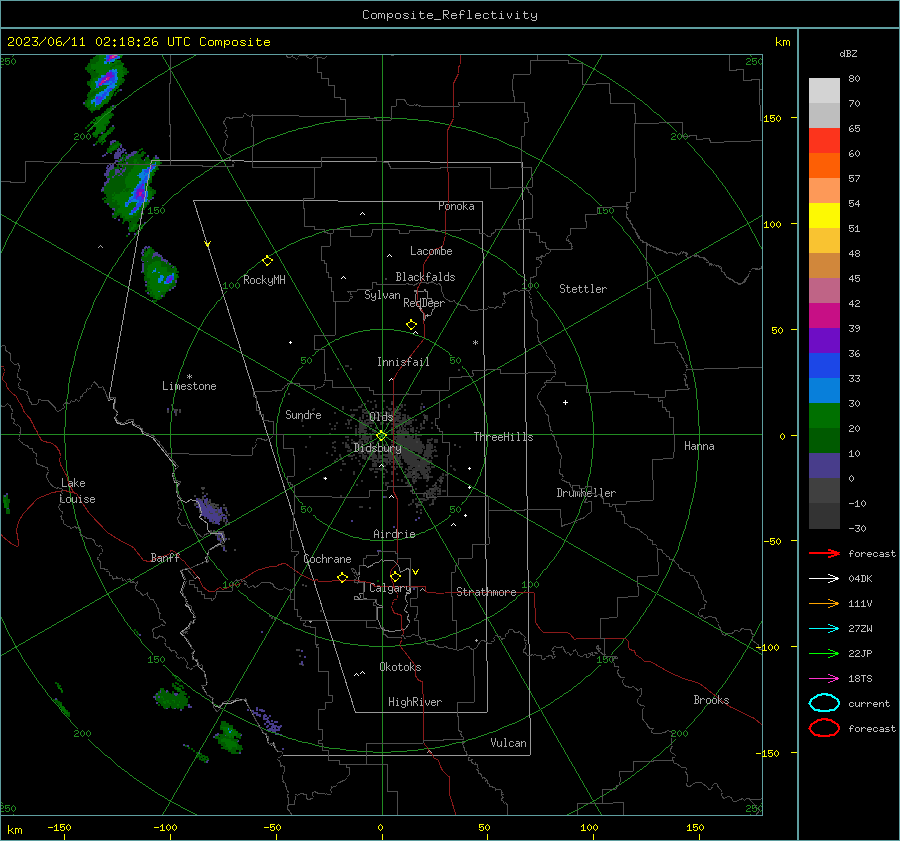The height and width of the screenshot is (841, 900).
Task: Click the Drumheller city label
Action: point(586,493)
